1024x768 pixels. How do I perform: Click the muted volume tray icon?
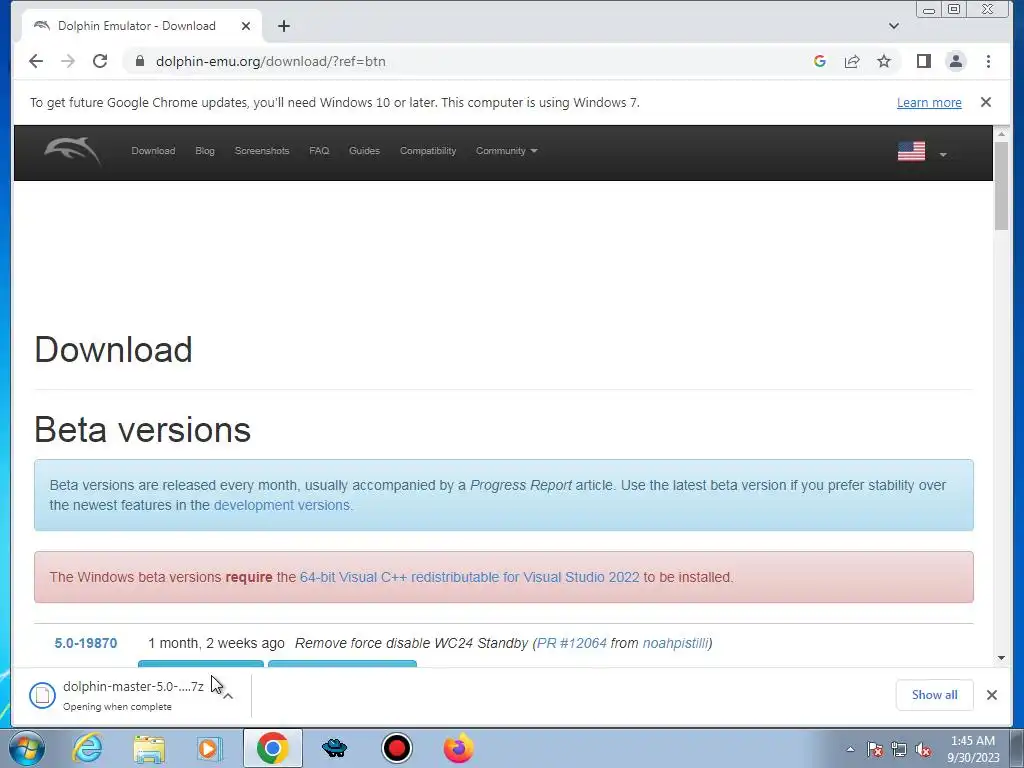pyautogui.click(x=923, y=749)
